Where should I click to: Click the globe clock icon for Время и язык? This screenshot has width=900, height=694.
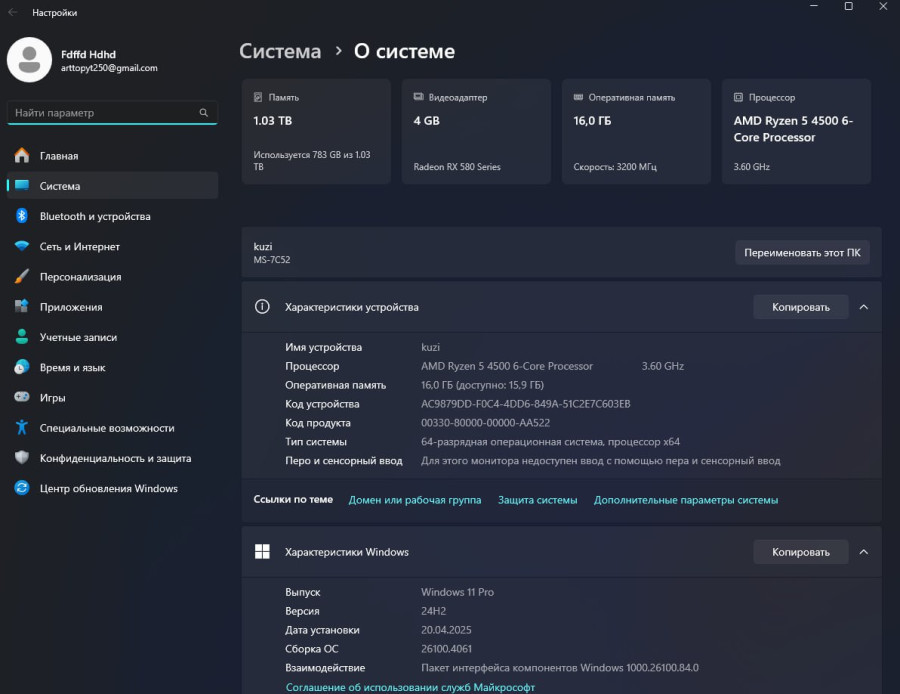[x=22, y=367]
